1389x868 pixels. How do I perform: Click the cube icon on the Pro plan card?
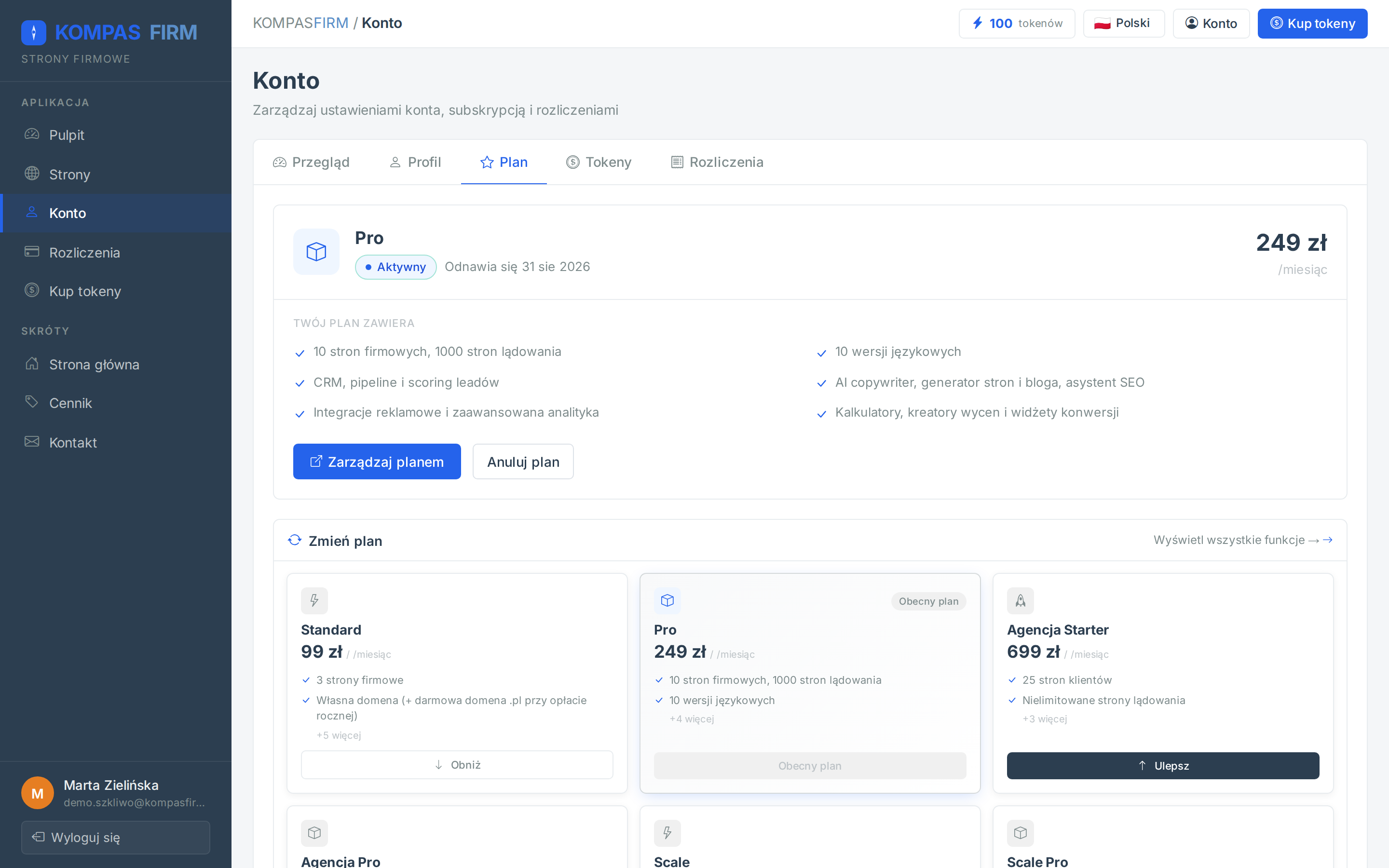667,600
